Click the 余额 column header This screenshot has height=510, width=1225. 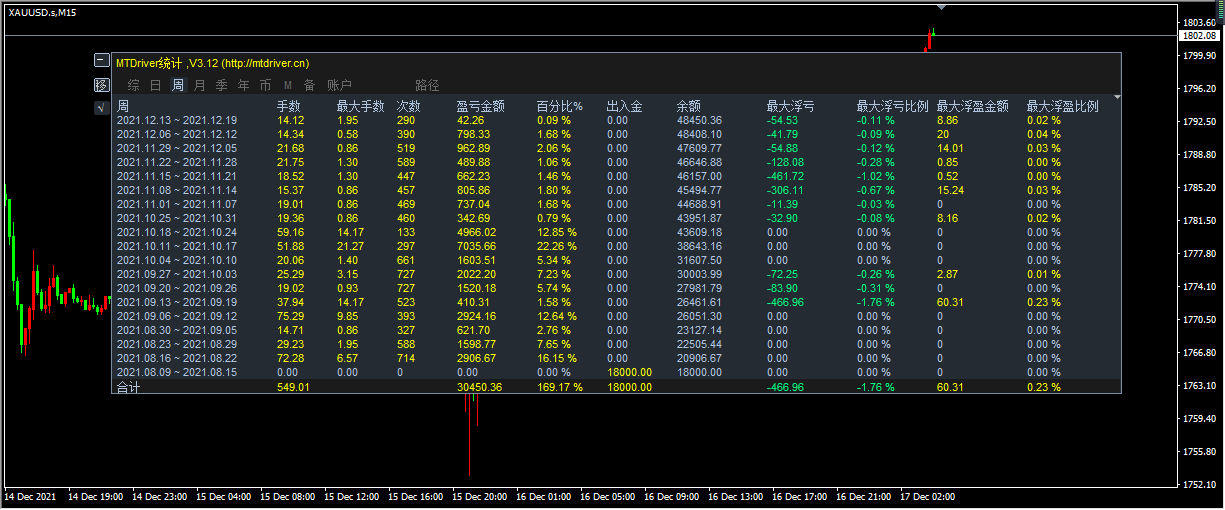(x=689, y=105)
